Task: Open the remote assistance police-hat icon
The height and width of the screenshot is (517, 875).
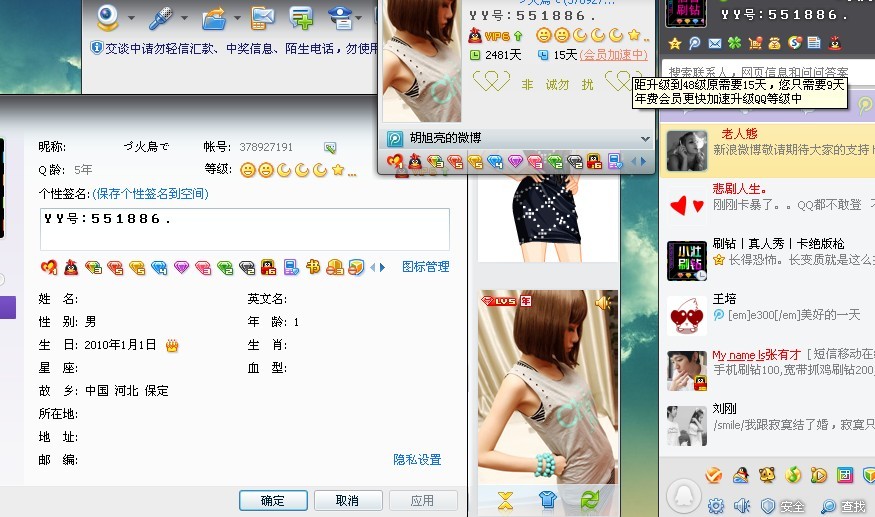Action: (x=340, y=18)
